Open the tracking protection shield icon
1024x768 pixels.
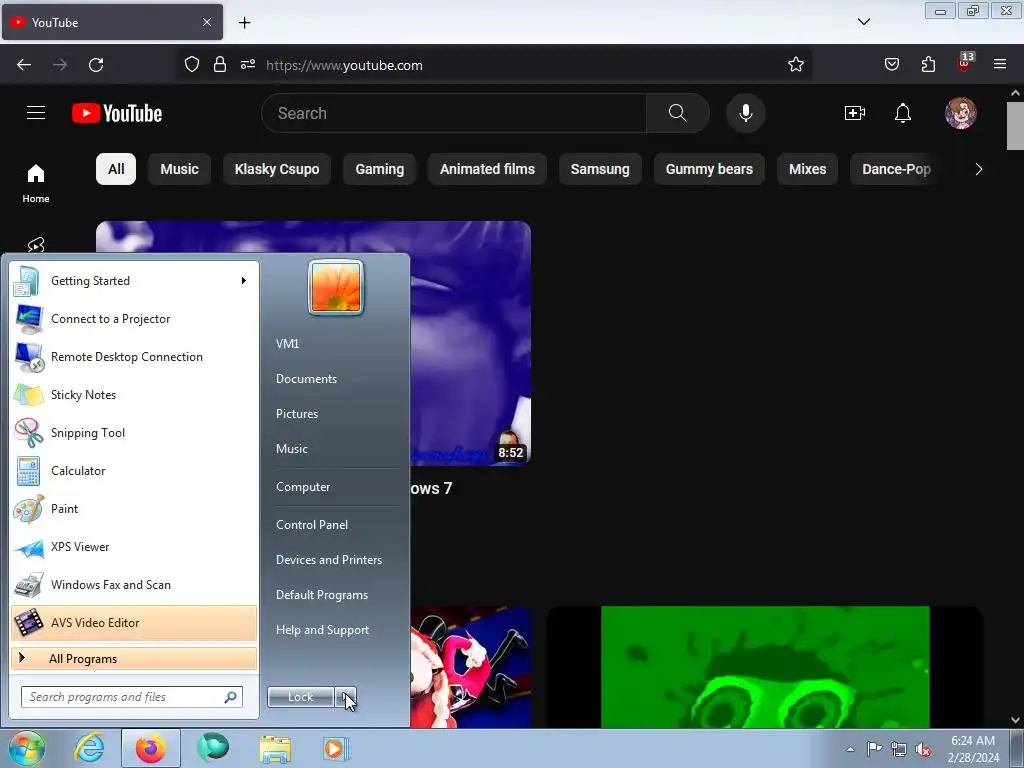[191, 64]
